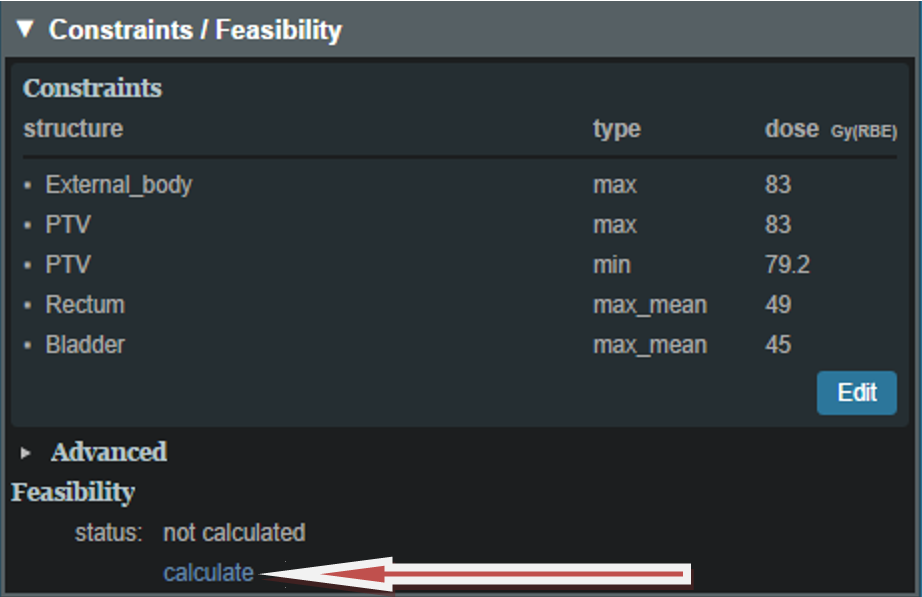Click the structure column header
The height and width of the screenshot is (597, 922).
(73, 129)
